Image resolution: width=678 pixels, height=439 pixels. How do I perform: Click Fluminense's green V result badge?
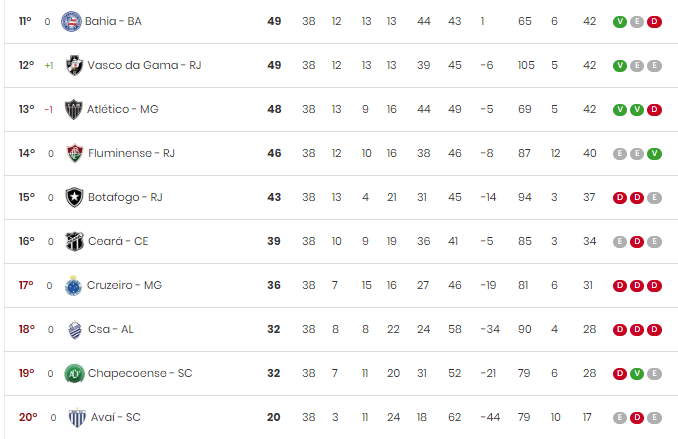(654, 154)
